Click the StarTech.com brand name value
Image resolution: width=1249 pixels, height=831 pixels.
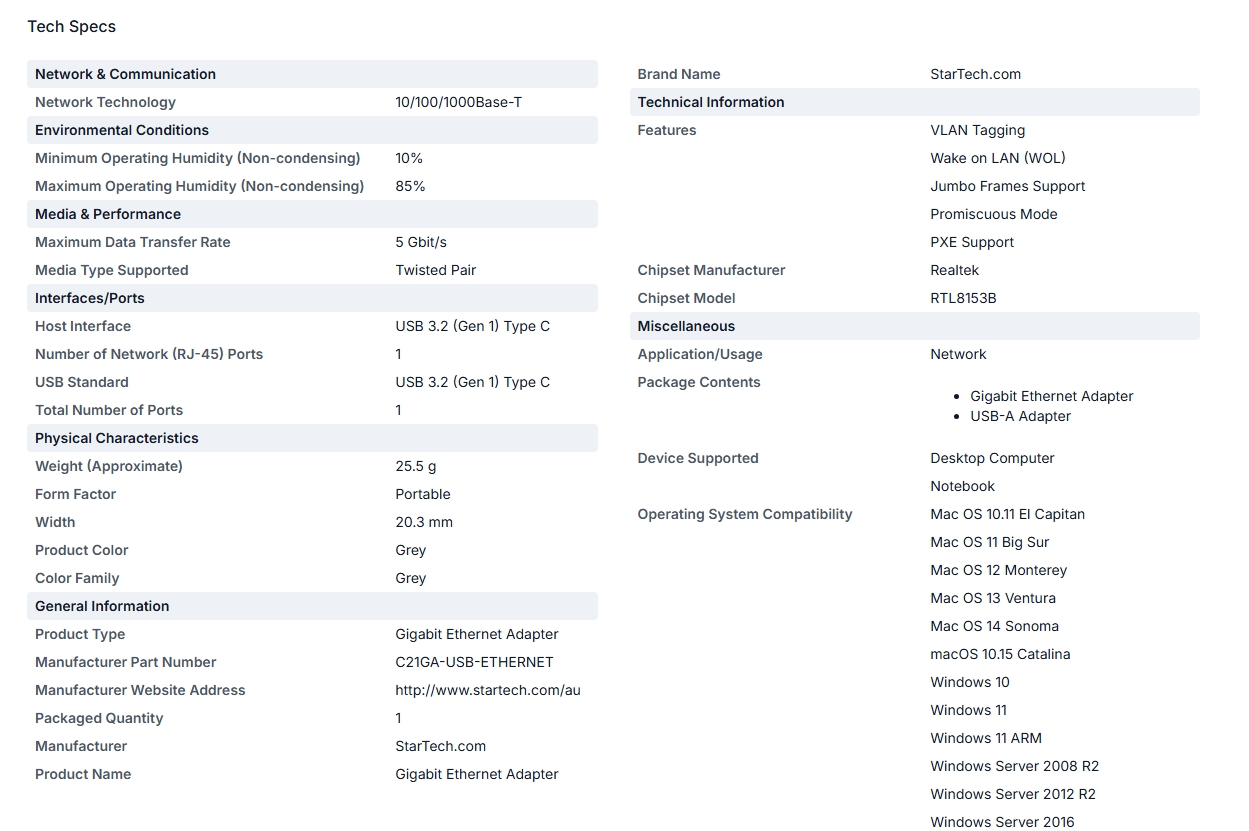click(975, 74)
